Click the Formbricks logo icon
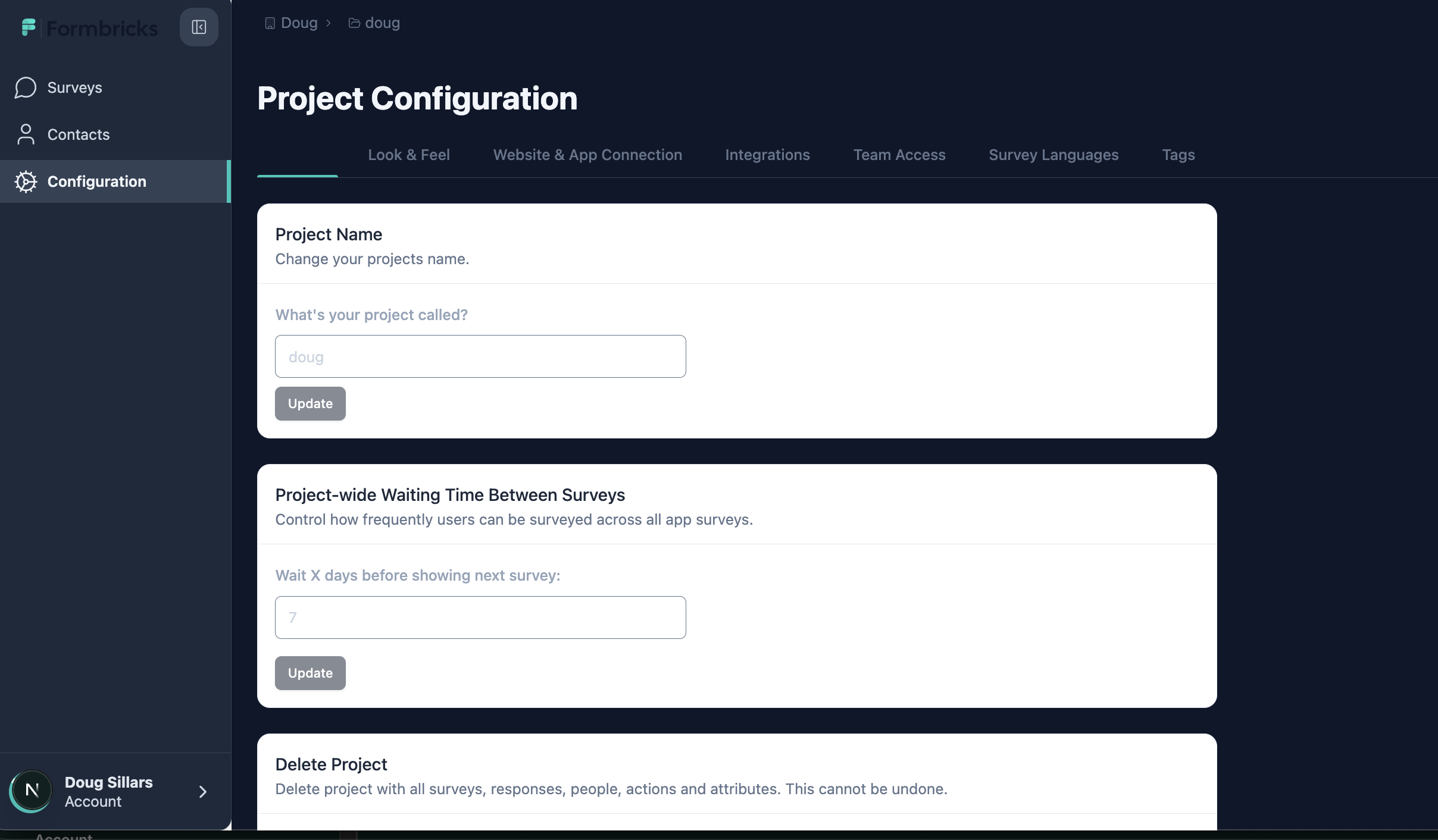This screenshot has width=1438, height=840. click(29, 27)
